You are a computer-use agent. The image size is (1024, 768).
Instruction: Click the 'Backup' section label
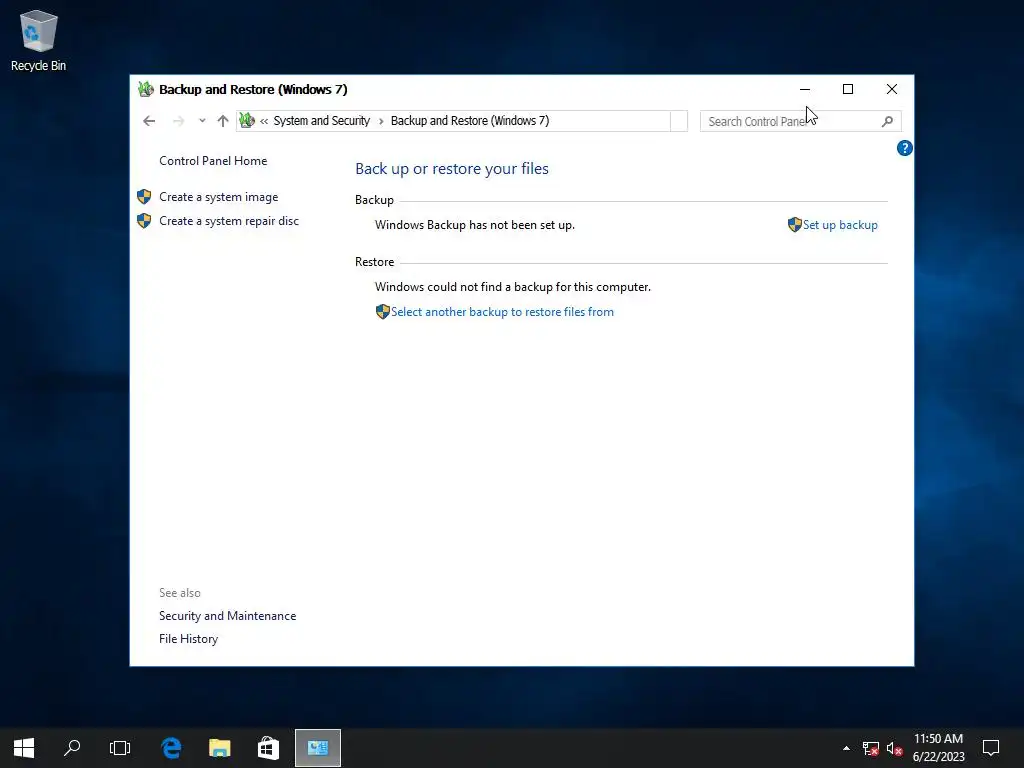[x=374, y=200]
